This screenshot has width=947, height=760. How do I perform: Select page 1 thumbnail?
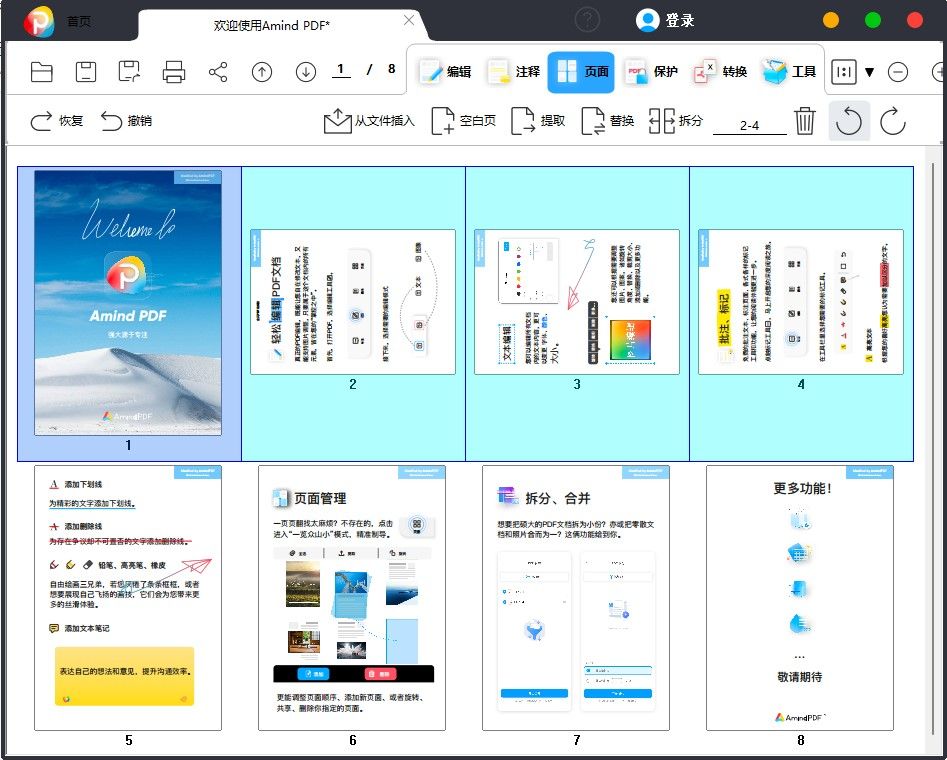pos(128,303)
